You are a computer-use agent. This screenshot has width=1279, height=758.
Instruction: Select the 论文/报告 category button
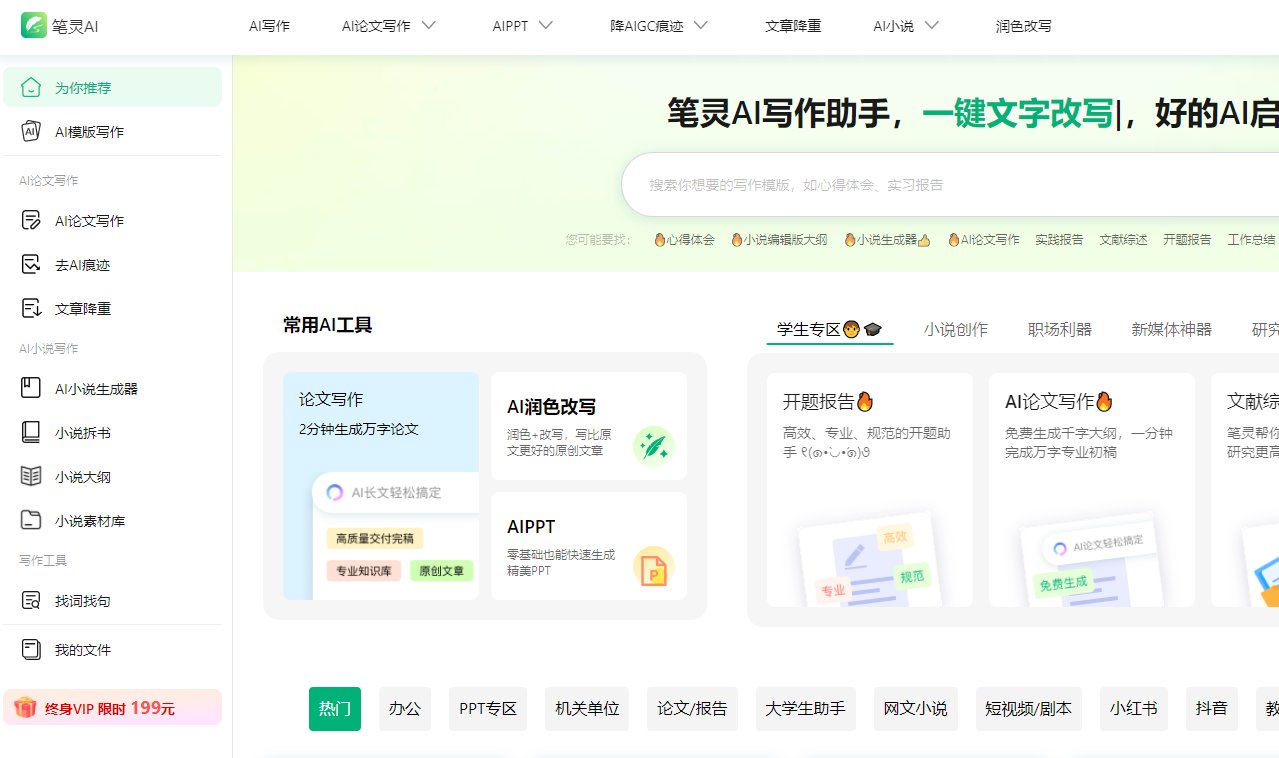tap(693, 709)
